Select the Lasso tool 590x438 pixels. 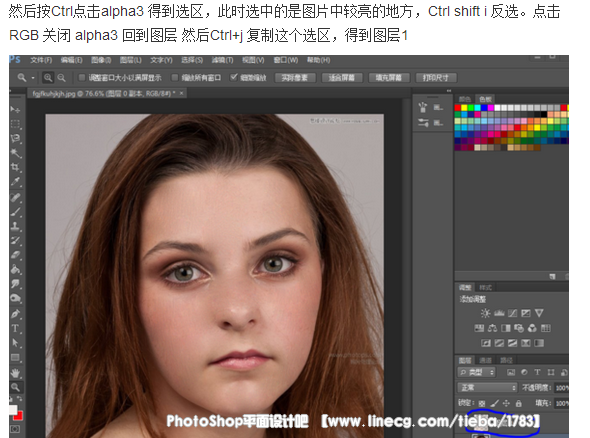click(15, 138)
